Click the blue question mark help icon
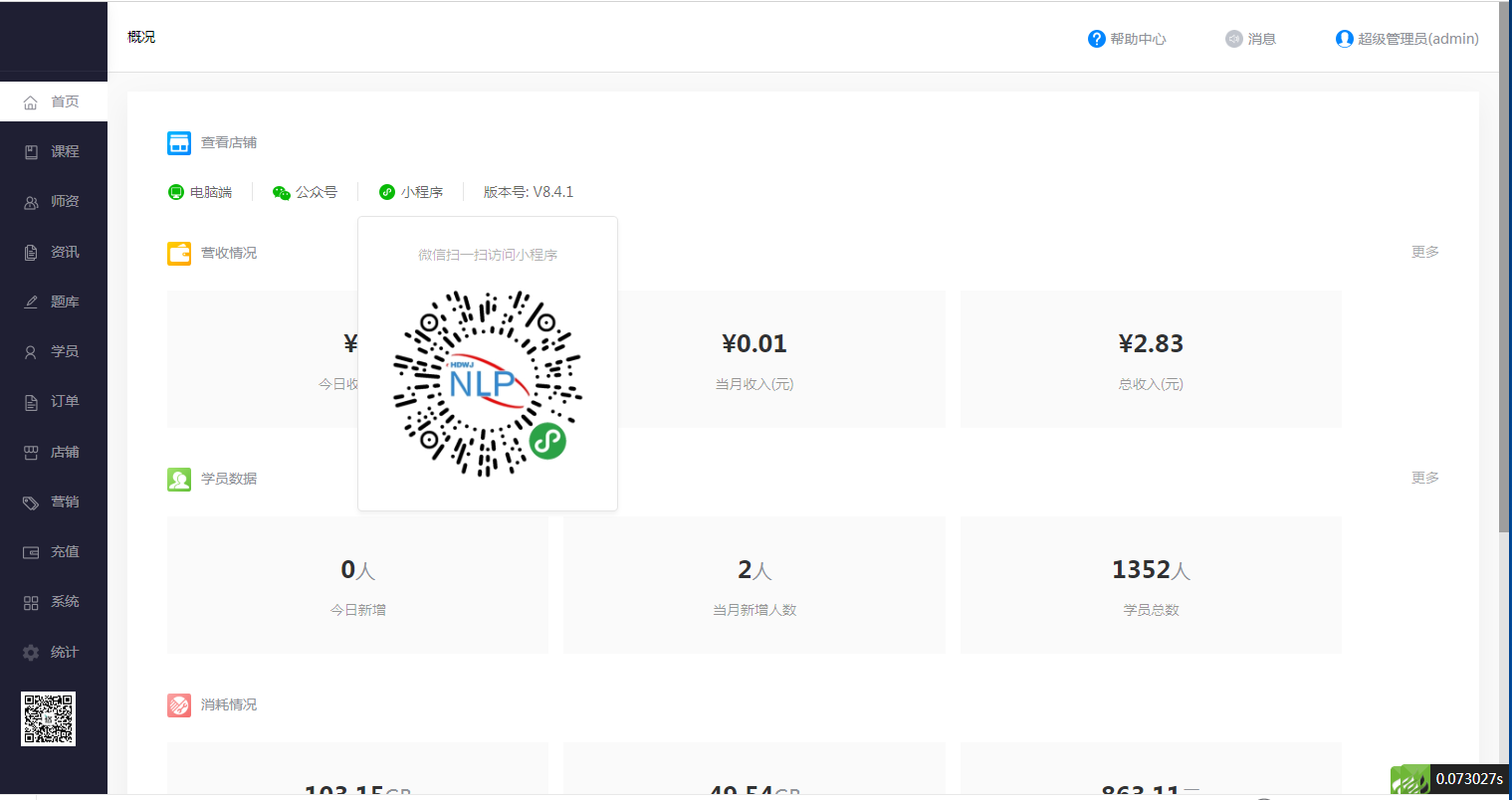The image size is (1512, 800). (1097, 39)
